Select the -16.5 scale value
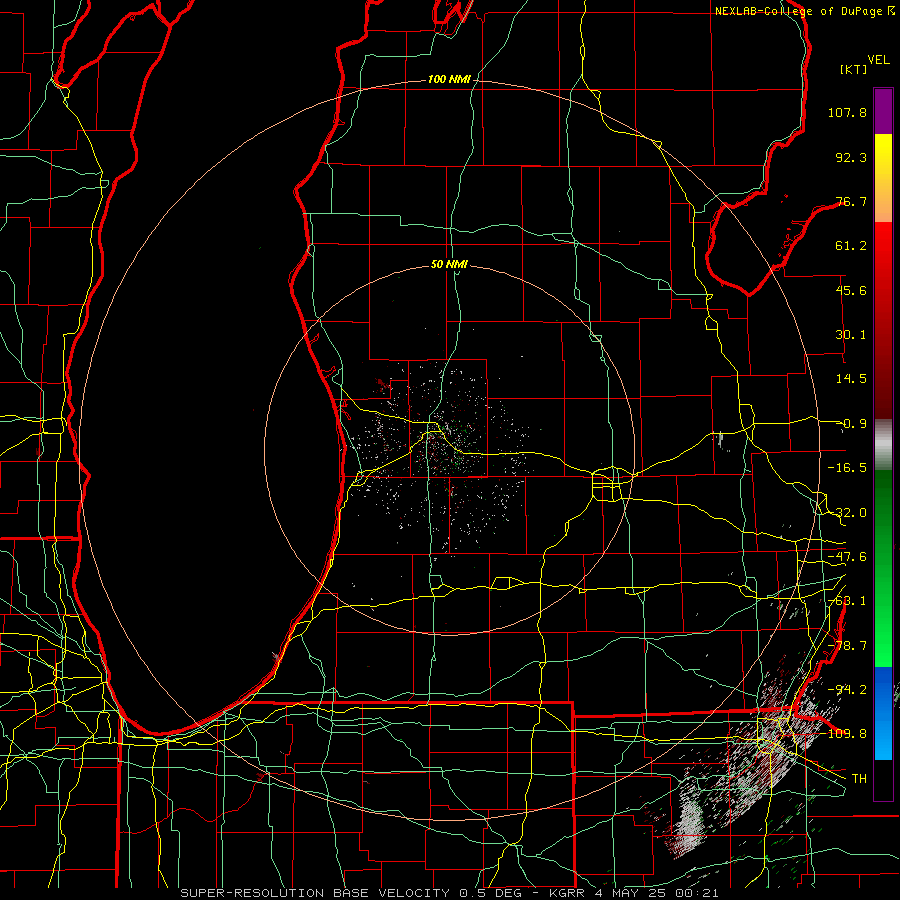Viewport: 900px width, 900px height. 847,468
